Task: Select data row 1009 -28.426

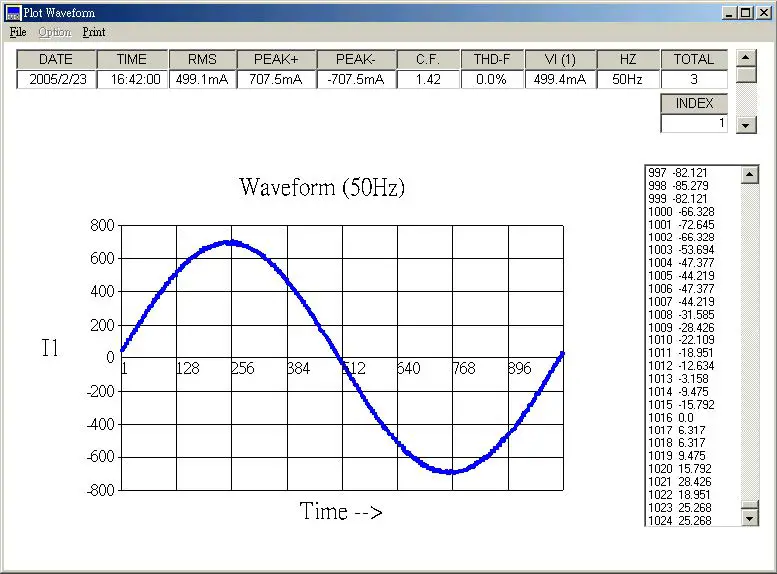Action: (694, 328)
